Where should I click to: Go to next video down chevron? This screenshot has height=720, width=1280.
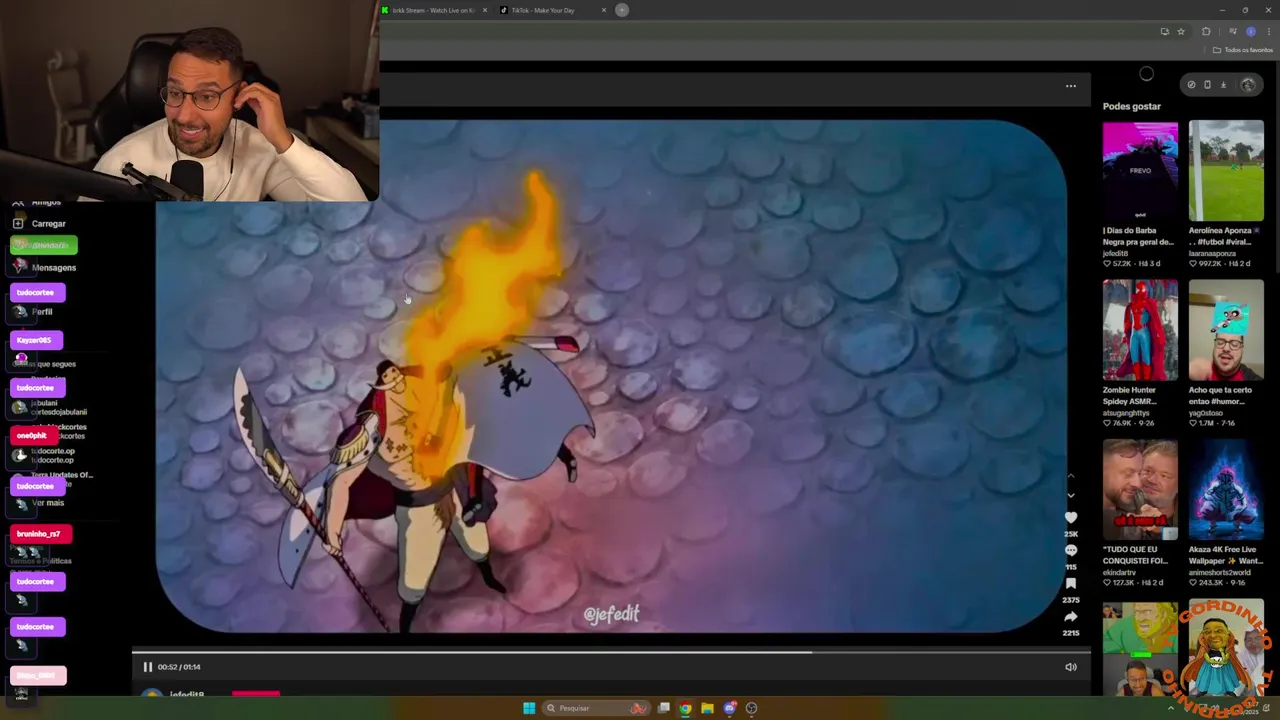pyautogui.click(x=1071, y=495)
